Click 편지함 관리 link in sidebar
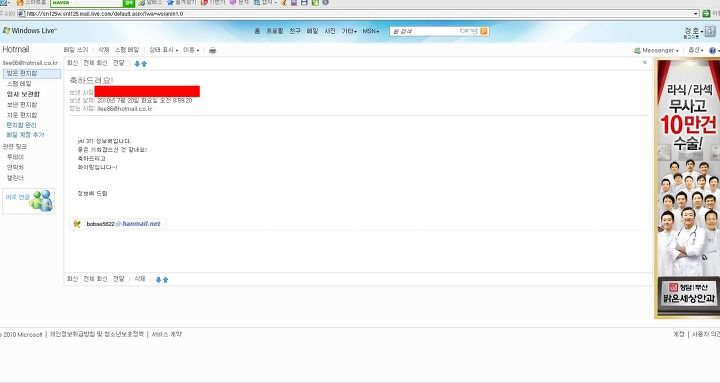Viewport: 720px width, 383px height. (21, 125)
